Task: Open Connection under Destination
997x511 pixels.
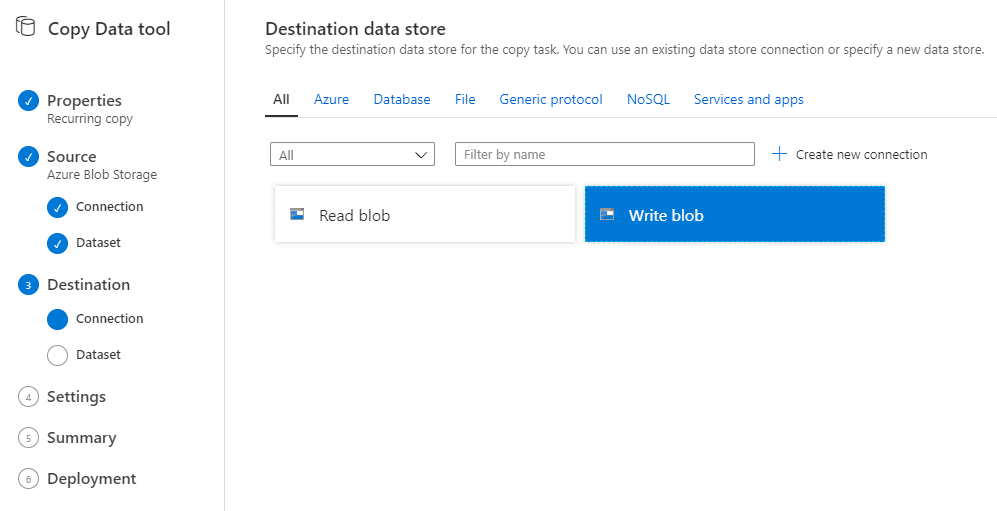Action: click(x=109, y=318)
